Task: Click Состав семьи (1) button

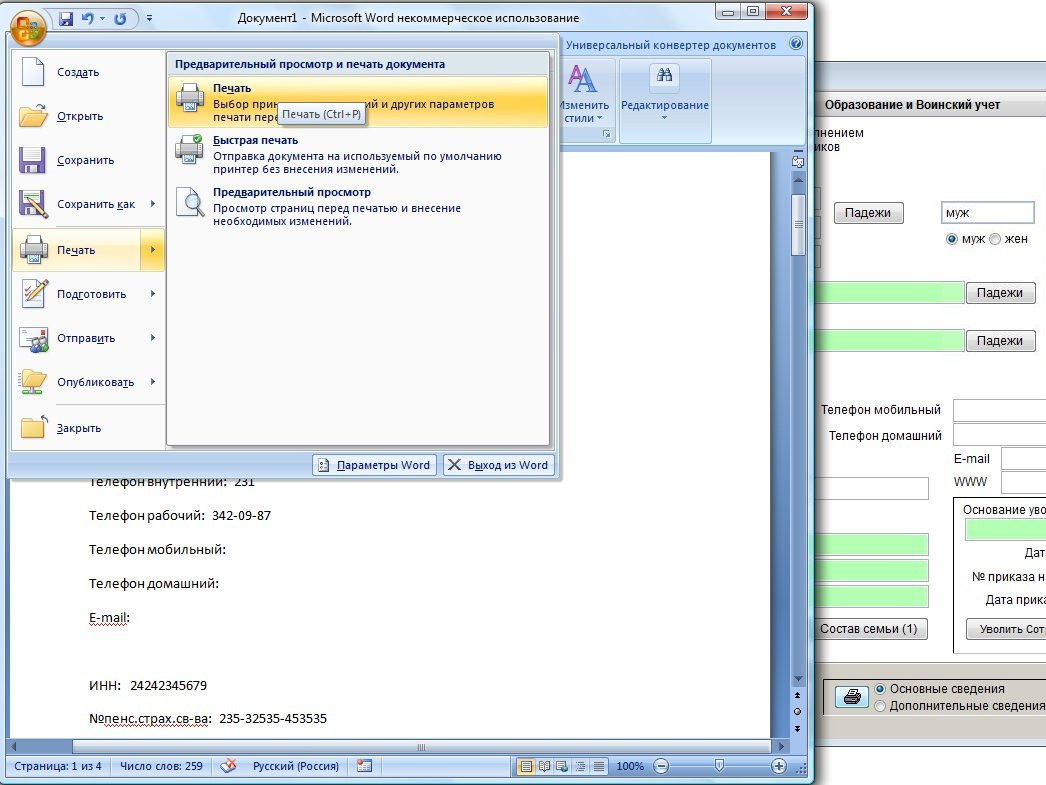Action: click(869, 629)
